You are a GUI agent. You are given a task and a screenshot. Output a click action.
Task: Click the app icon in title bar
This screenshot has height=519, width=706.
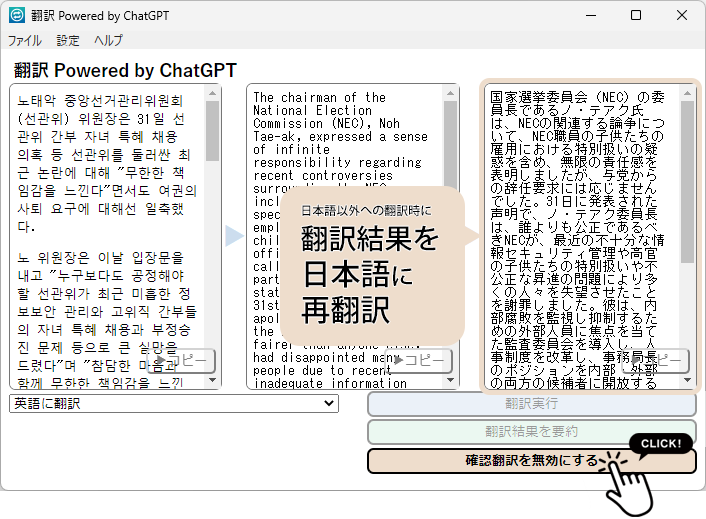(17, 15)
